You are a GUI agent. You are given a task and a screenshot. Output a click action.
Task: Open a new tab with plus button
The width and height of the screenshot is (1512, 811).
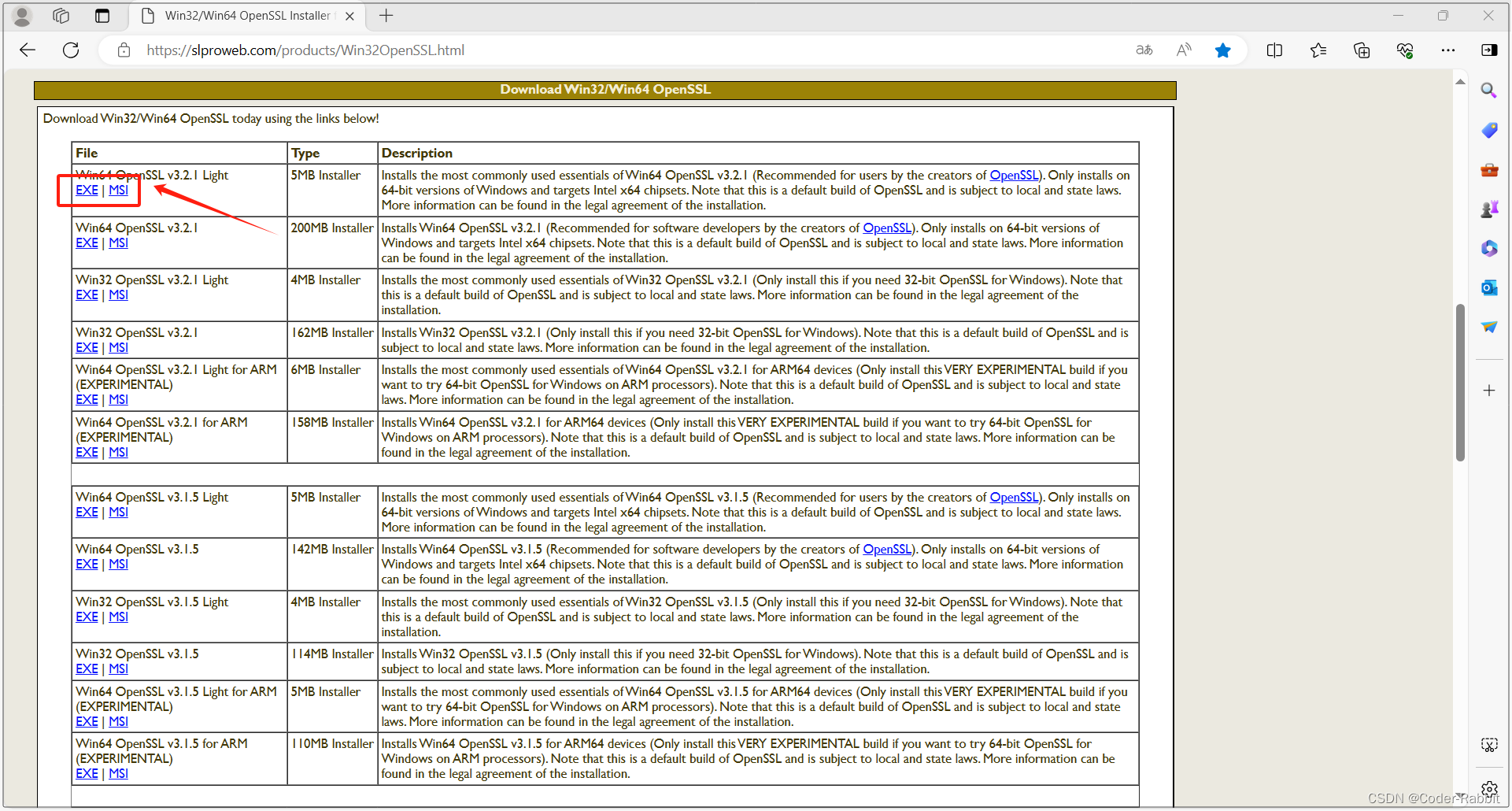[x=386, y=16]
